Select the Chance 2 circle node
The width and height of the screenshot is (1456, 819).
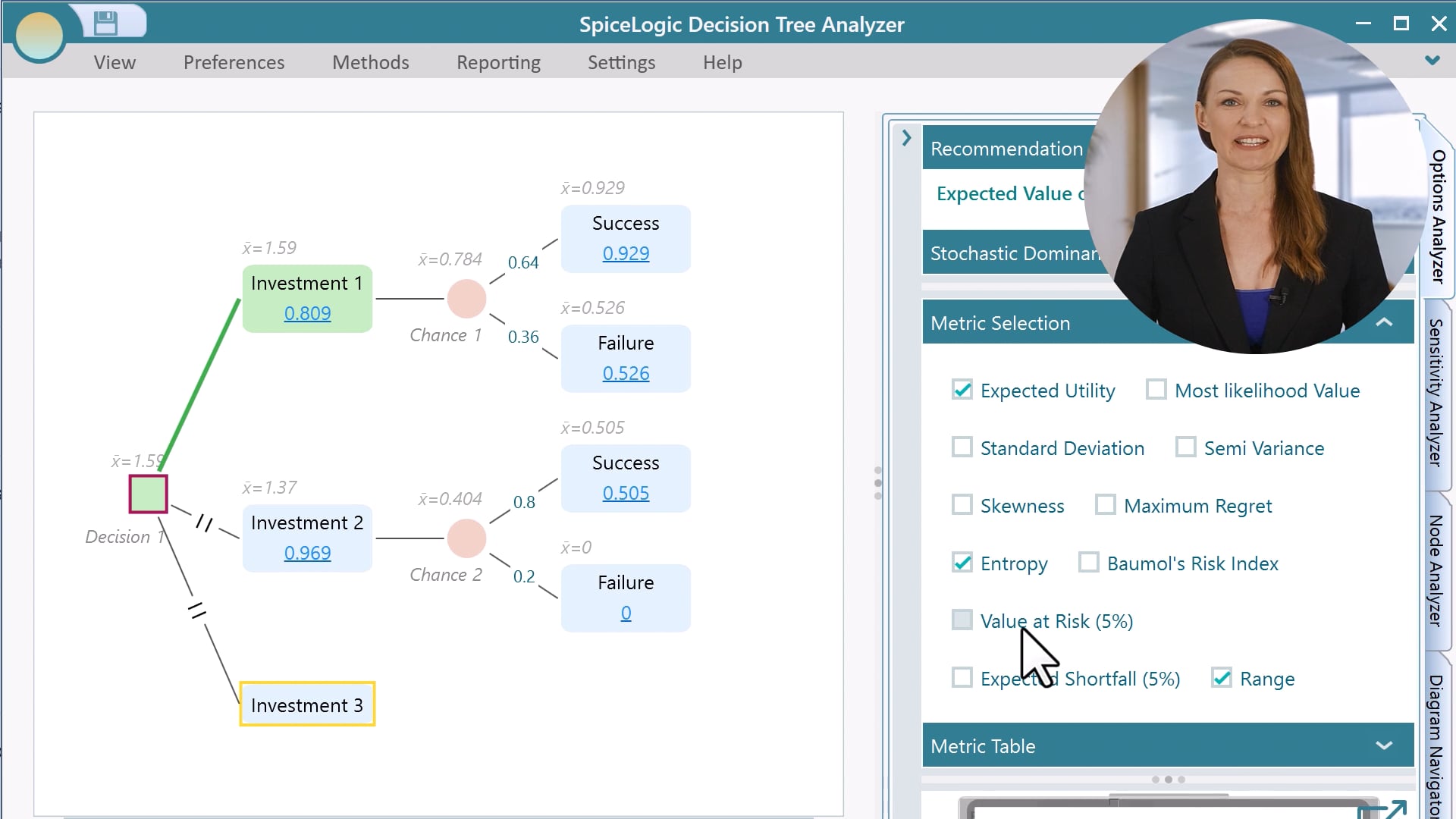(466, 538)
